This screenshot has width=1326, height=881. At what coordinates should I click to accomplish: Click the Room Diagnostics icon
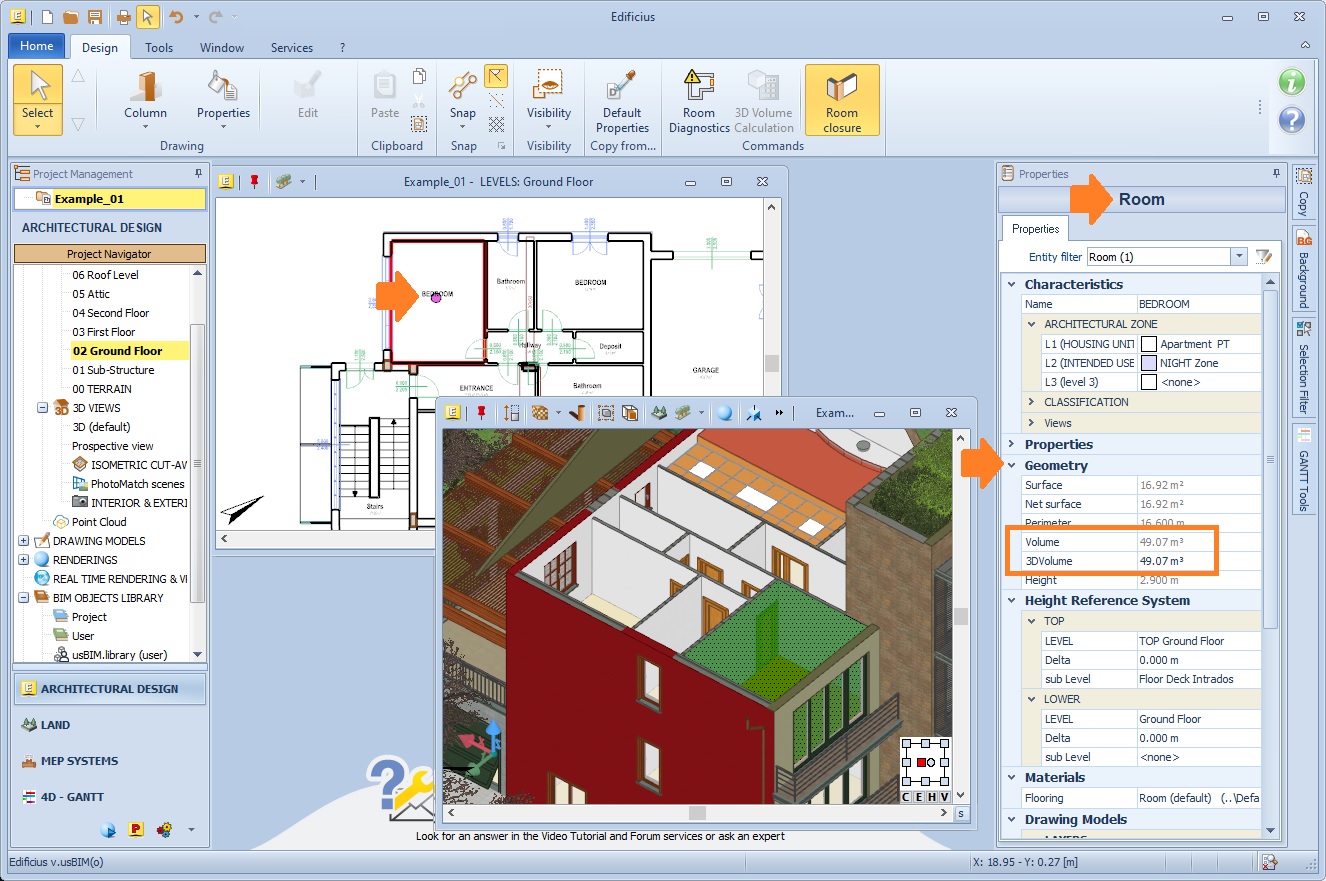[x=699, y=87]
